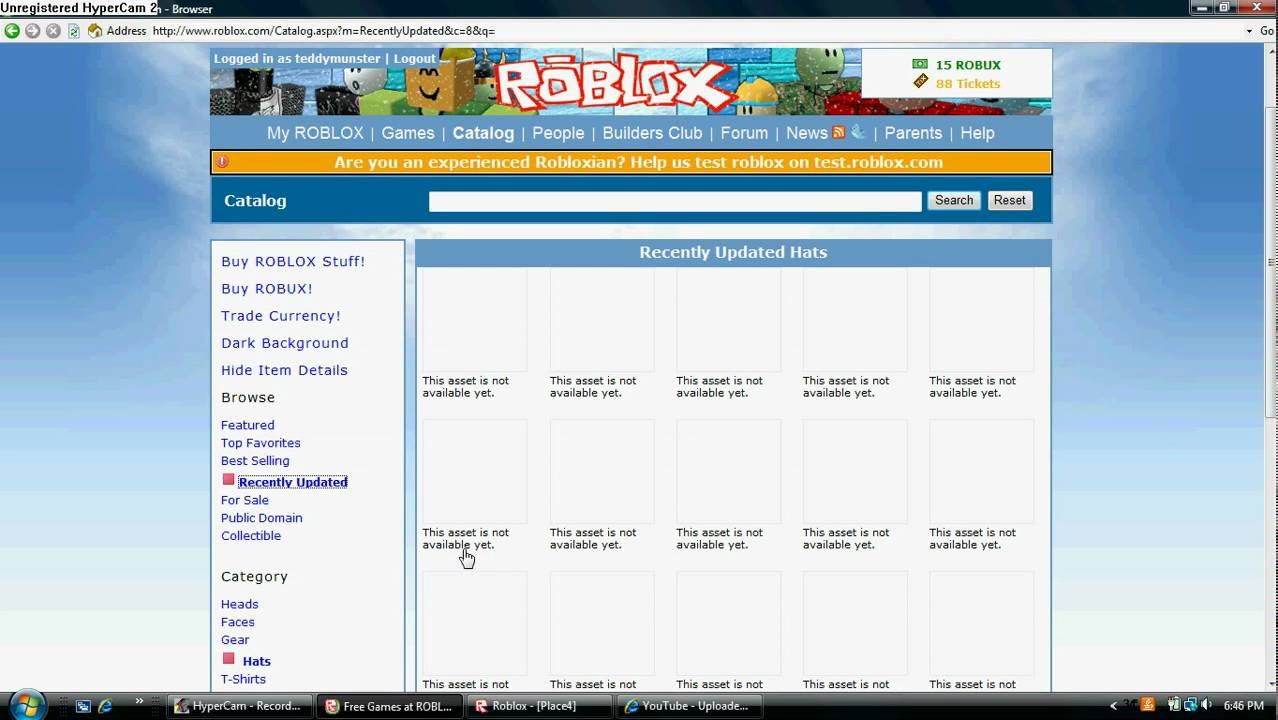Screen dimensions: 1278x720
Task: Open the Windows Start orb
Action: pyautogui.click(x=26, y=705)
